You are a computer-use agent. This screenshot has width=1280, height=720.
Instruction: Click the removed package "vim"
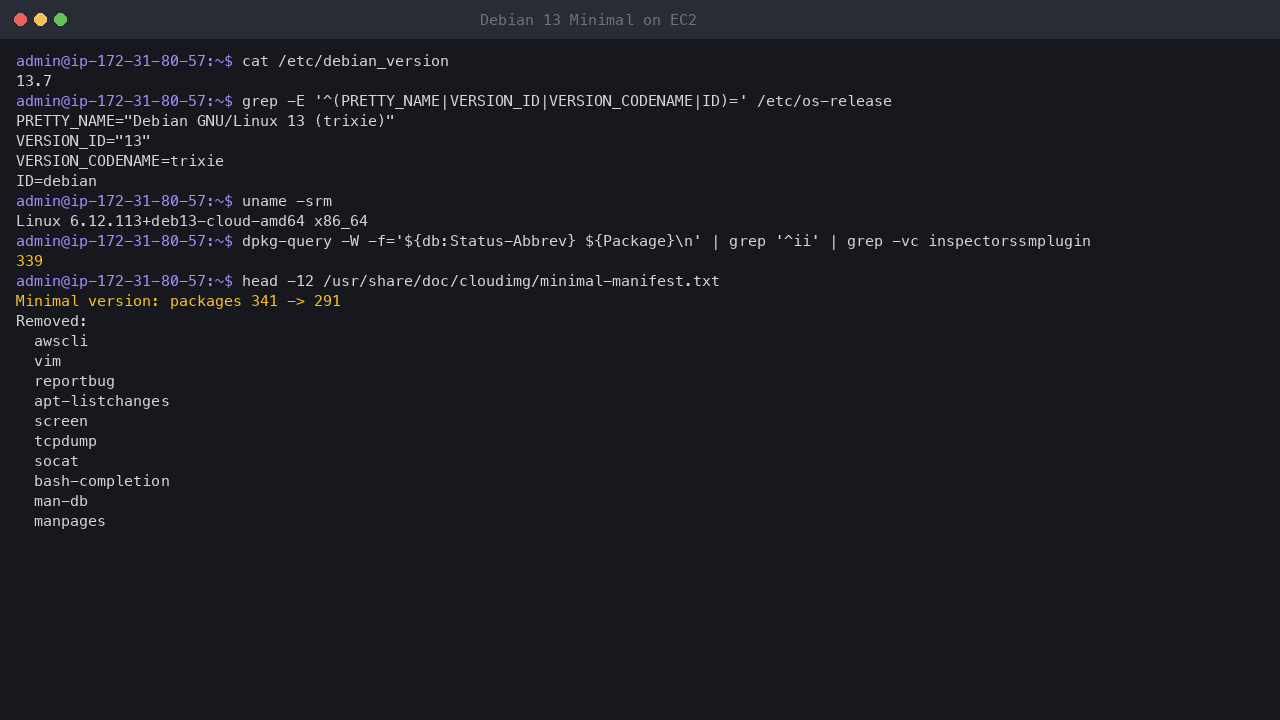coord(47,361)
